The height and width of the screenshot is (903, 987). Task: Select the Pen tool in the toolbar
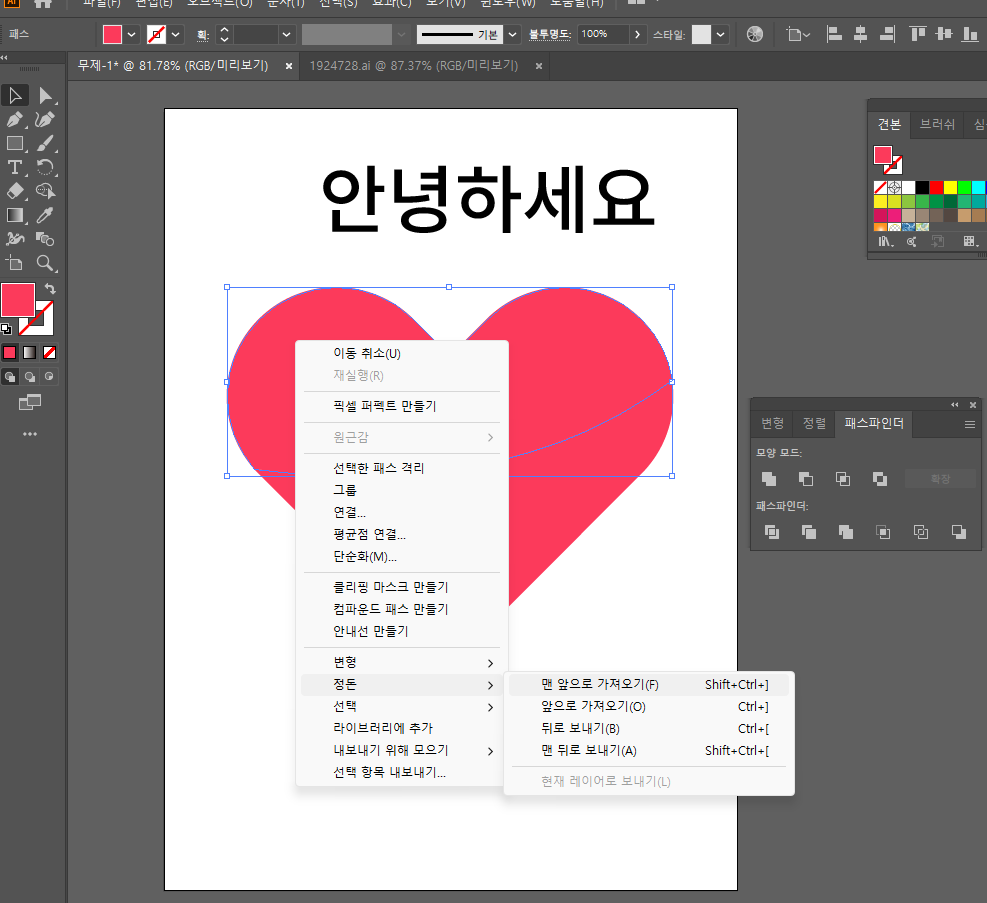14,119
